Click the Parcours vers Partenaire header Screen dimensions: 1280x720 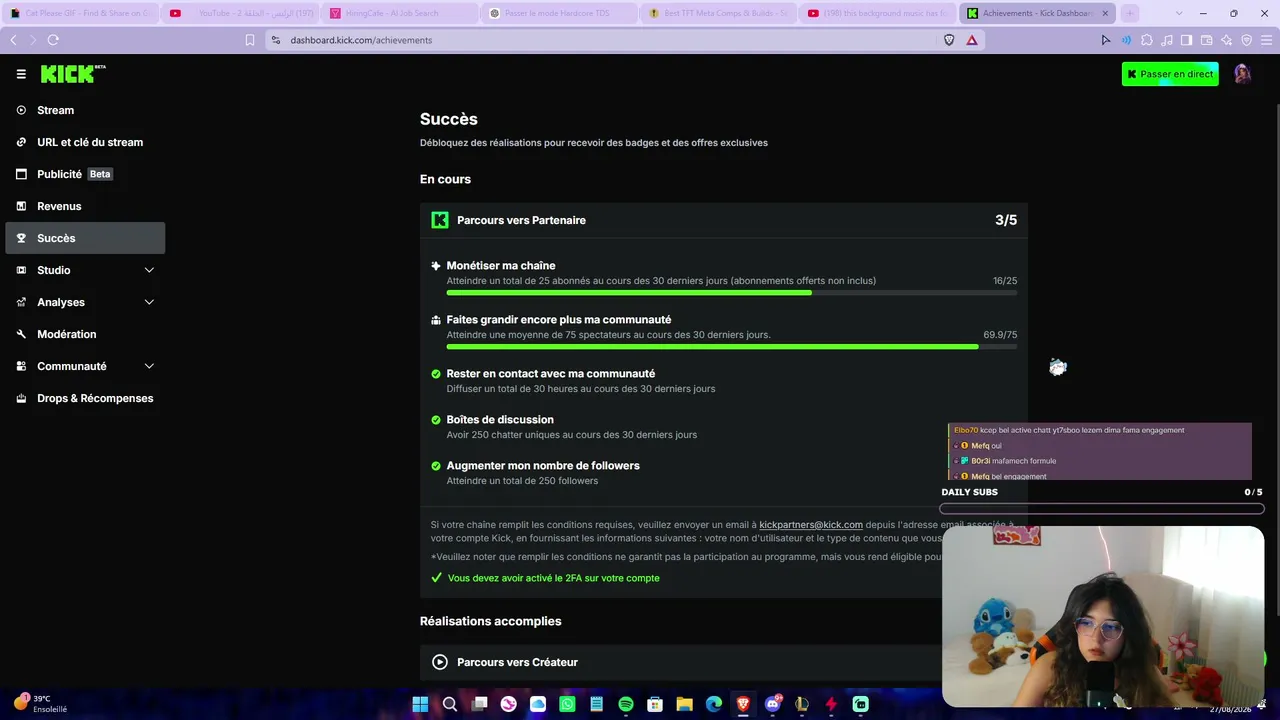click(x=724, y=220)
